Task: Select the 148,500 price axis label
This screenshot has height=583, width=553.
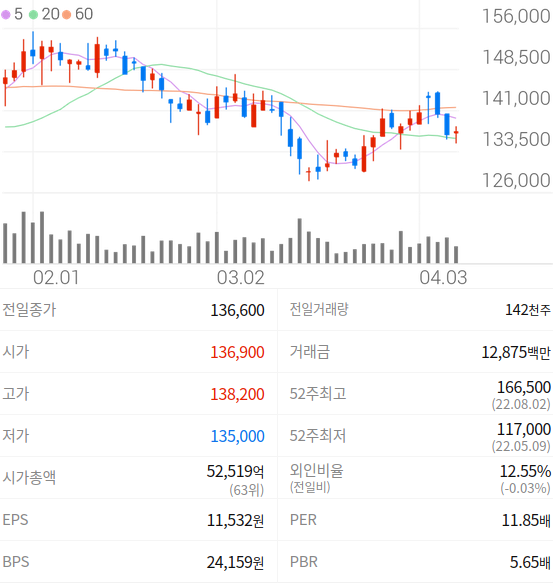Action: coord(516,57)
